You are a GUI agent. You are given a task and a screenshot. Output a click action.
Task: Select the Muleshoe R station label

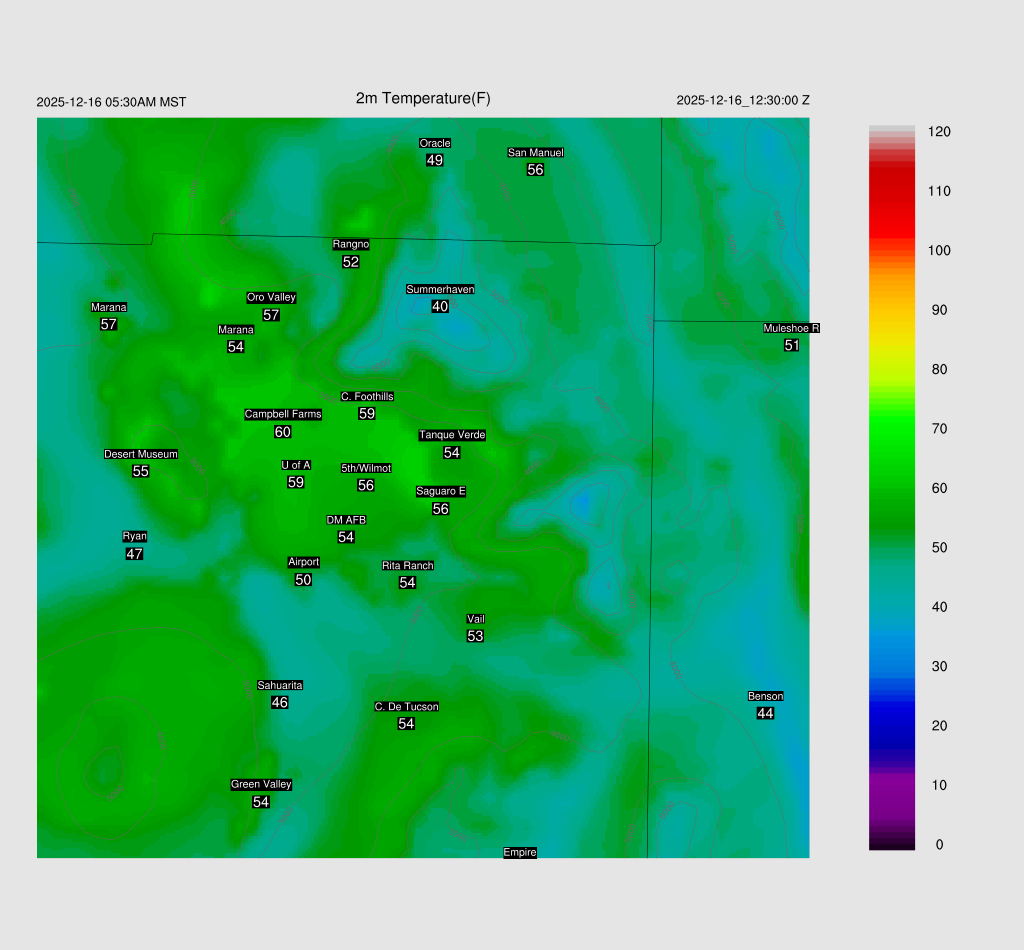(791, 328)
